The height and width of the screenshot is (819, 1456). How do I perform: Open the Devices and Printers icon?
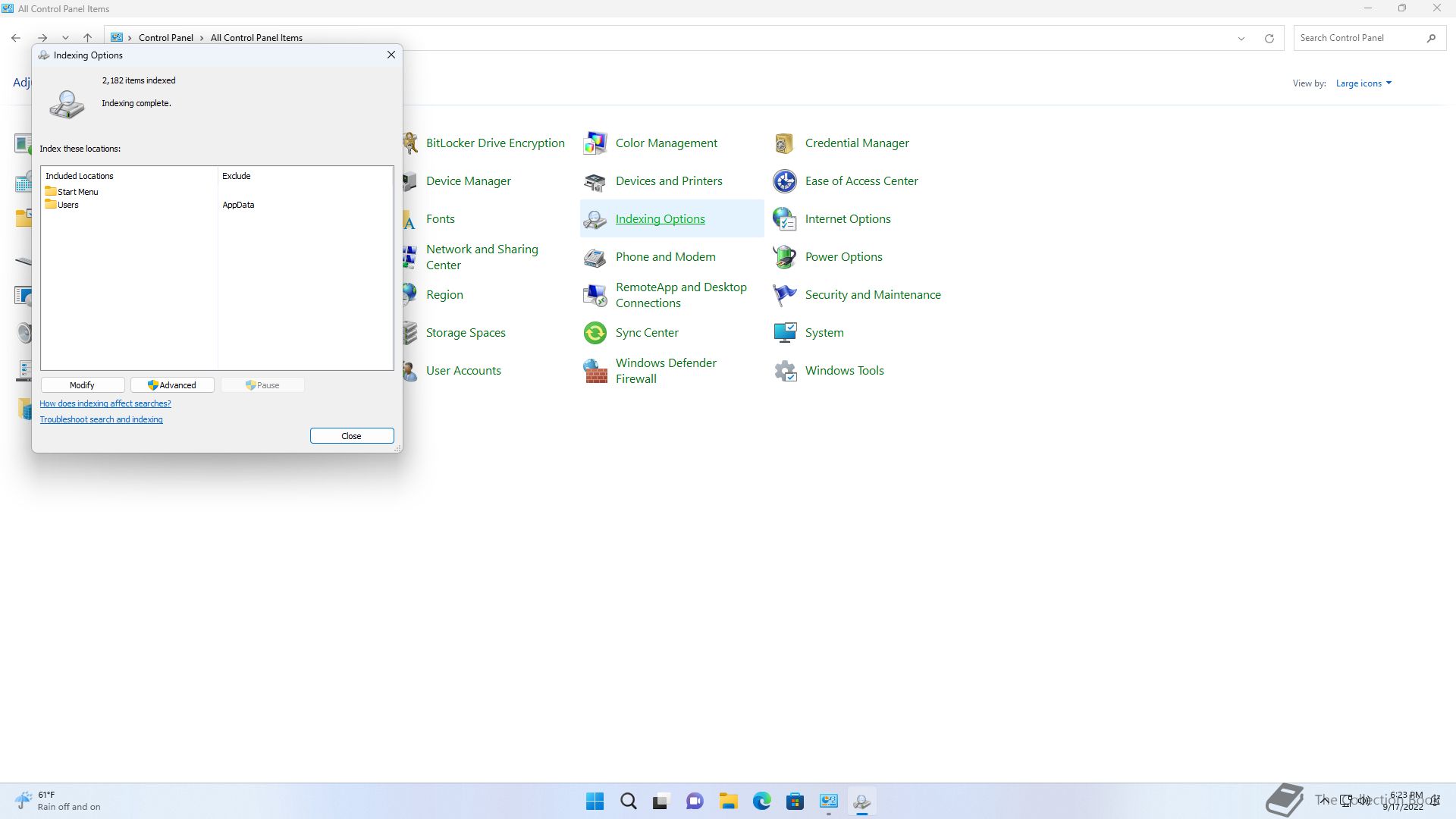pyautogui.click(x=595, y=180)
